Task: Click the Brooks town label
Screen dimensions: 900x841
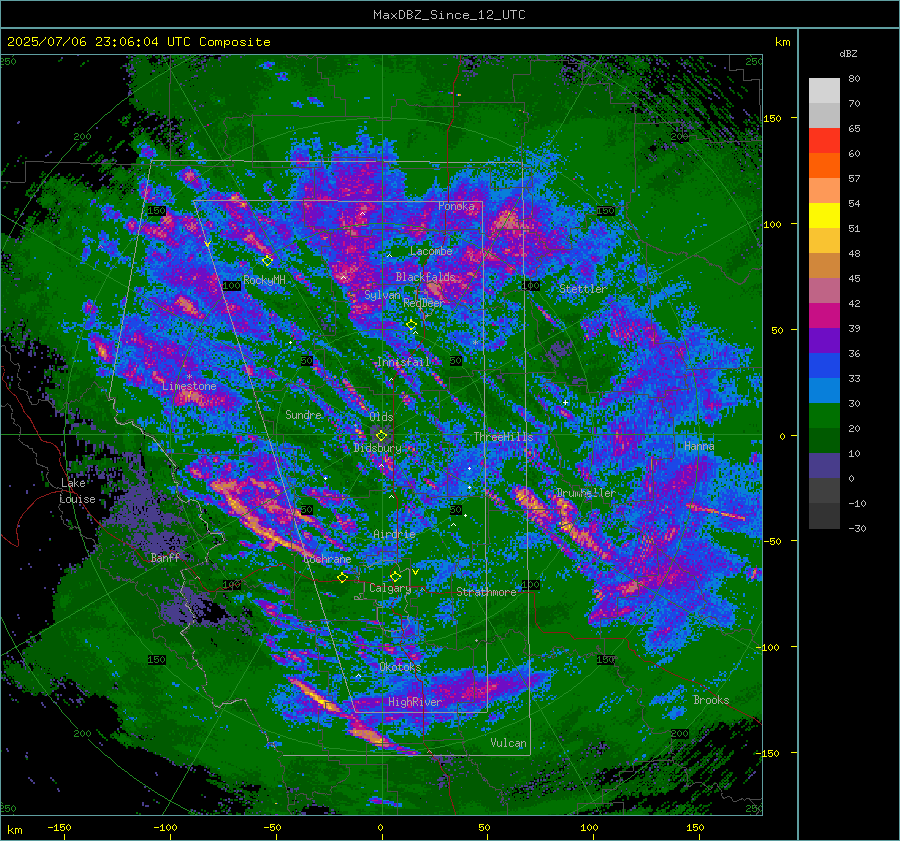Action: pyautogui.click(x=711, y=700)
